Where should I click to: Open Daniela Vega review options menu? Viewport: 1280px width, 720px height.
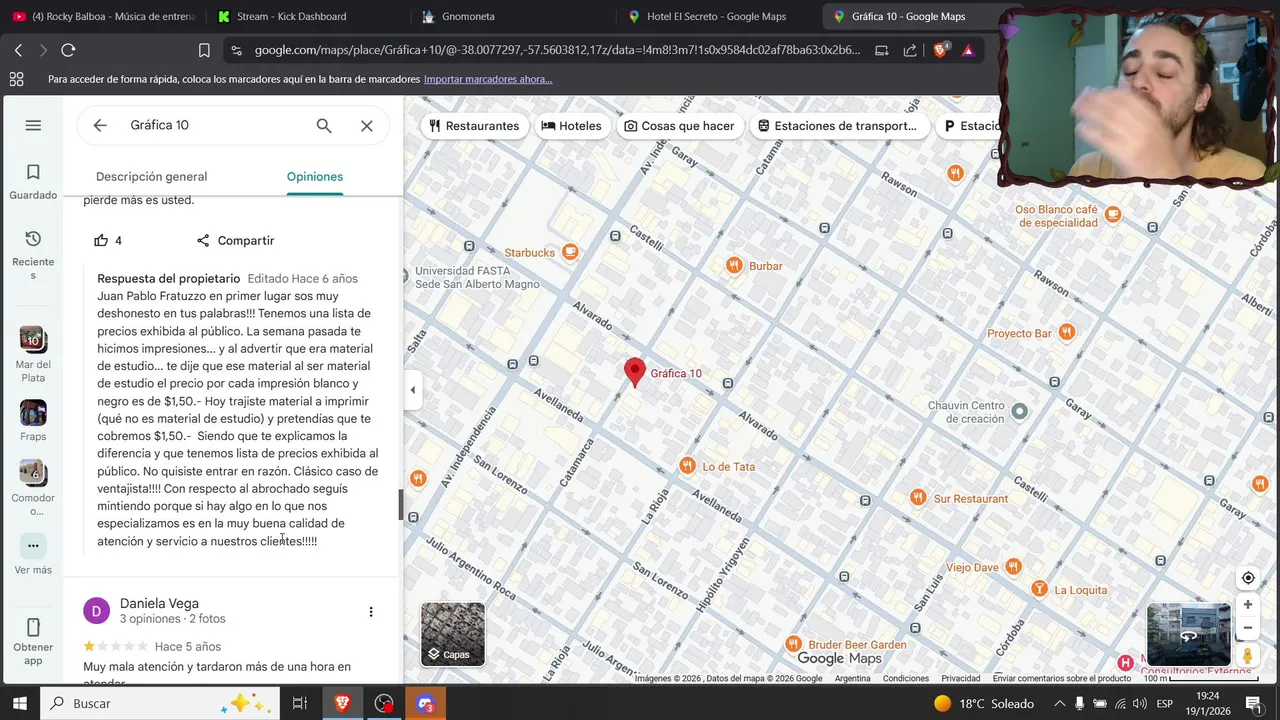point(371,612)
